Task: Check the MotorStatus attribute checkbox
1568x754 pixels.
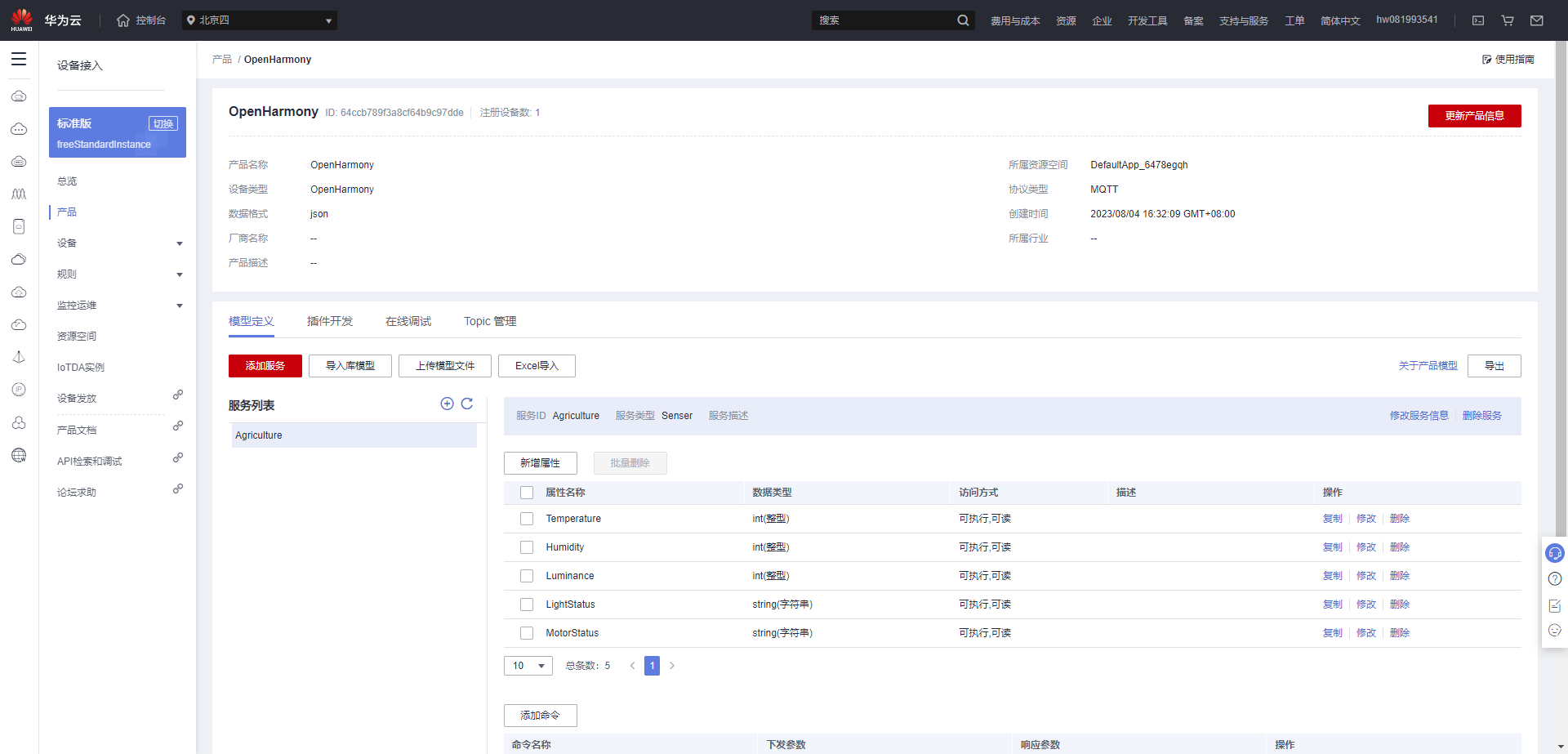Action: (x=527, y=633)
